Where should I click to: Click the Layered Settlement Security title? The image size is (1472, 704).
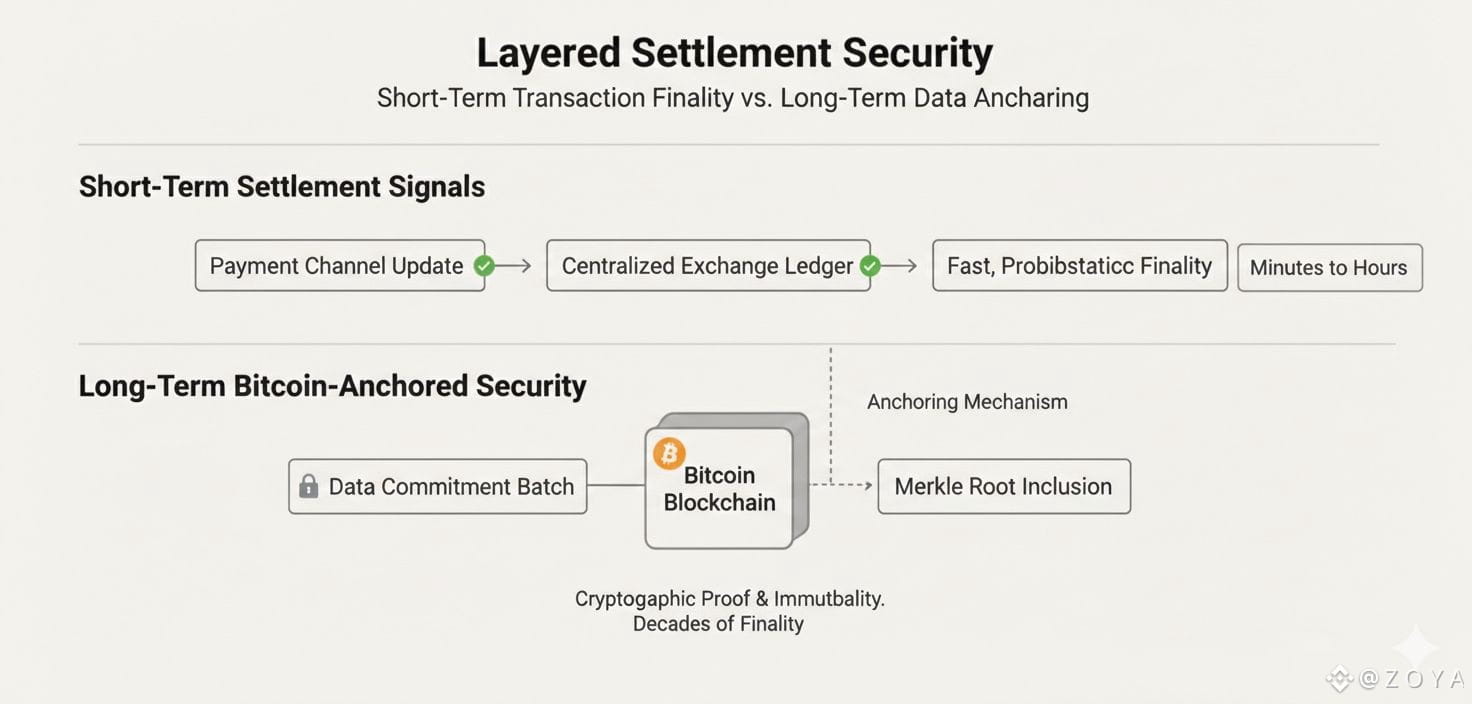click(x=734, y=53)
